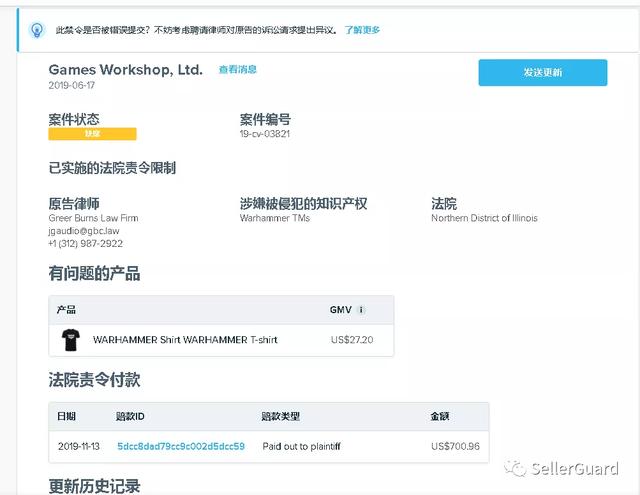
Task: Click the product name WARHAMMER Shirt WARHAMMER T-shirt
Action: [x=185, y=340]
